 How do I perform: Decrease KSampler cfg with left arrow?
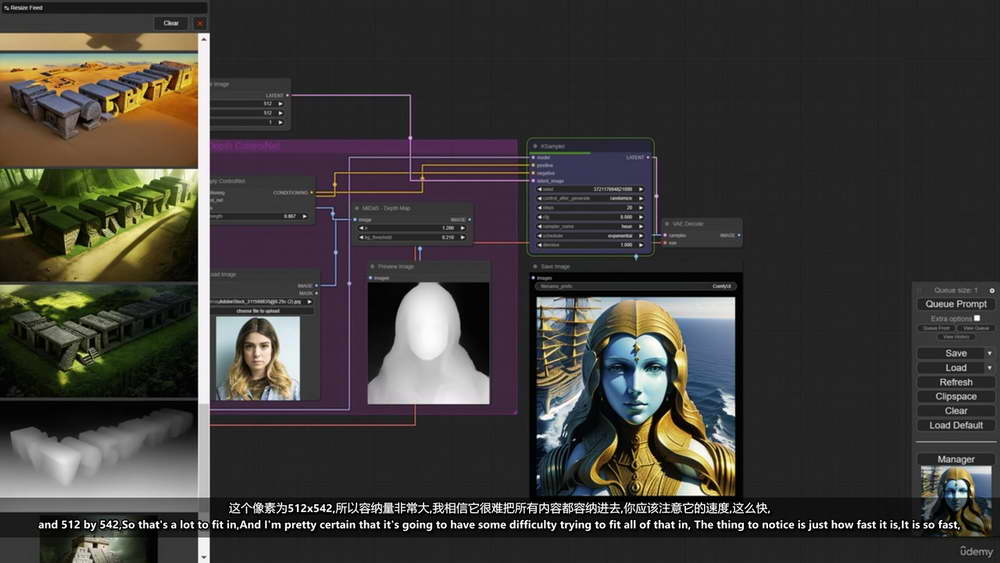[540, 217]
